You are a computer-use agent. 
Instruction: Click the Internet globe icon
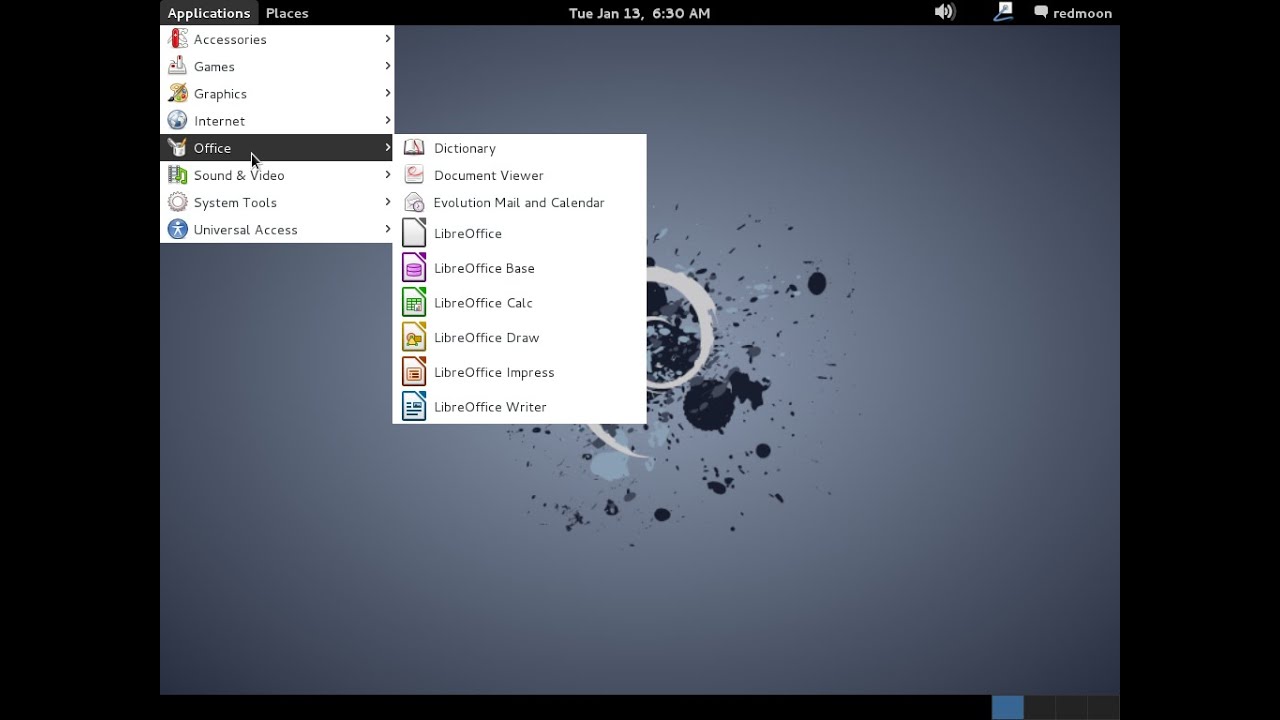pos(178,120)
